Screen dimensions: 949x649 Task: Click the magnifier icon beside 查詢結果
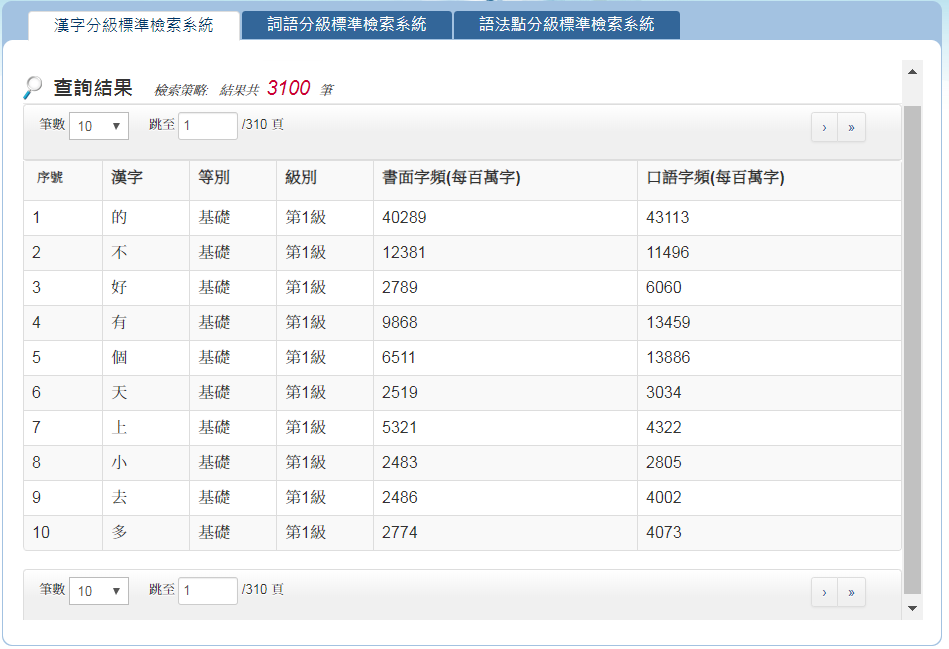tap(33, 88)
